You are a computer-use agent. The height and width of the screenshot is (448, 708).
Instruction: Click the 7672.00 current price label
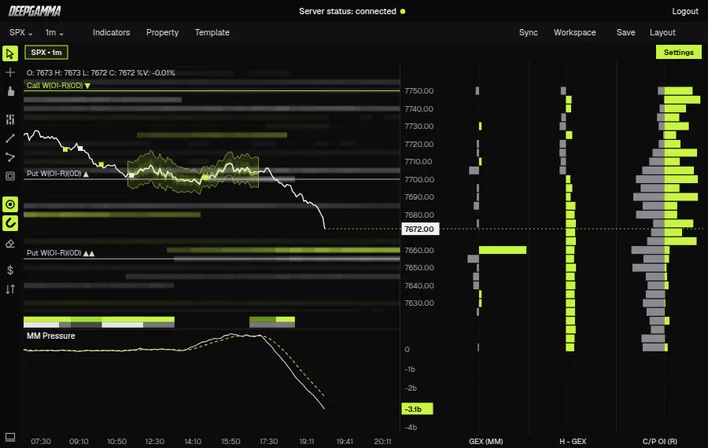click(x=419, y=229)
